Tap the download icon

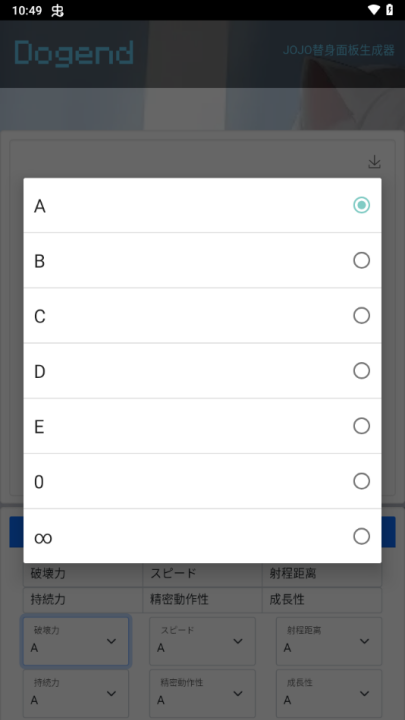click(x=375, y=162)
